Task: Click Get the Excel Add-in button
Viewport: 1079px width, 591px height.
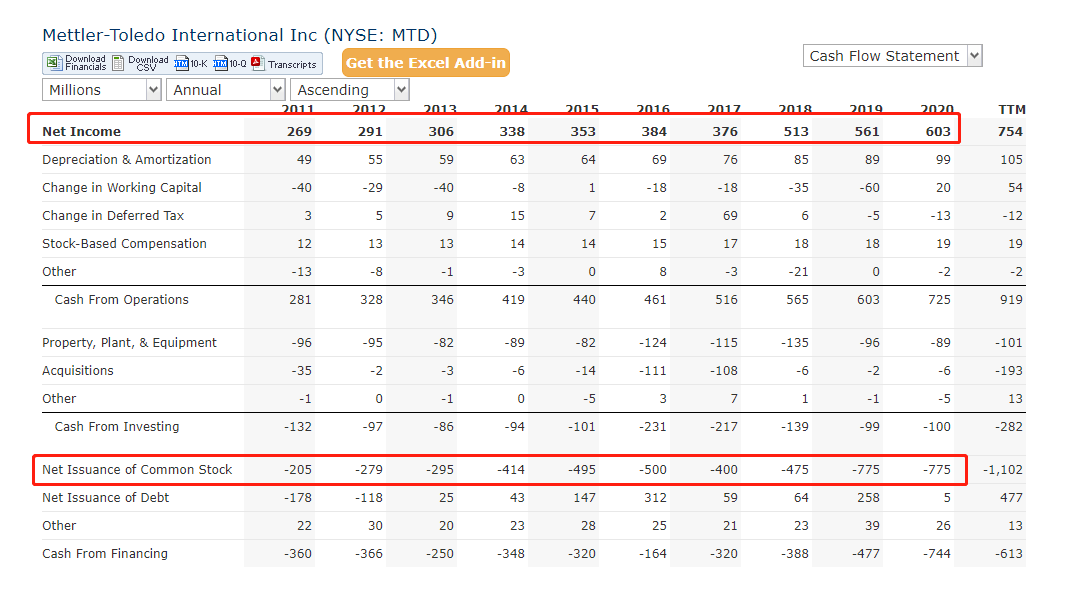Action: click(426, 63)
